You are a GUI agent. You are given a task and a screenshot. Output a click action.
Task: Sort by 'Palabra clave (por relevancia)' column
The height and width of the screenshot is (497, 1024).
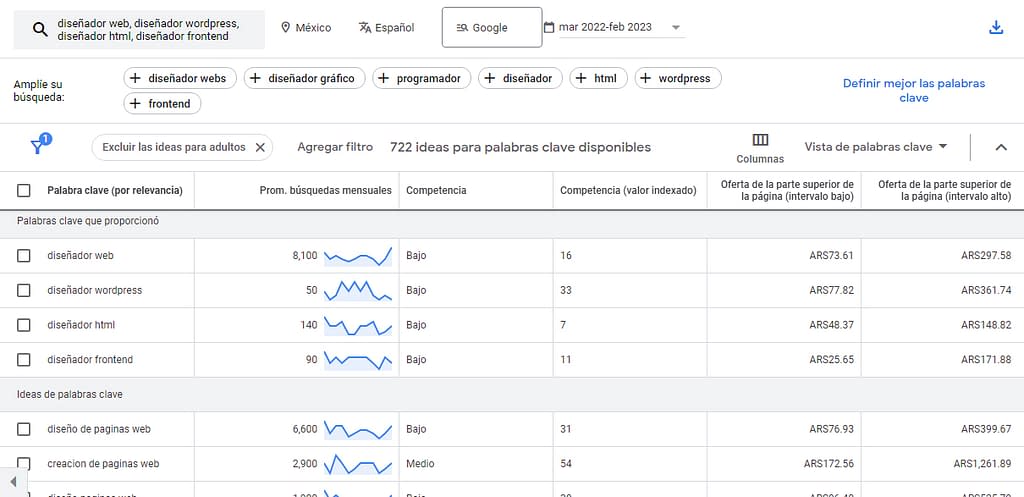[115, 191]
